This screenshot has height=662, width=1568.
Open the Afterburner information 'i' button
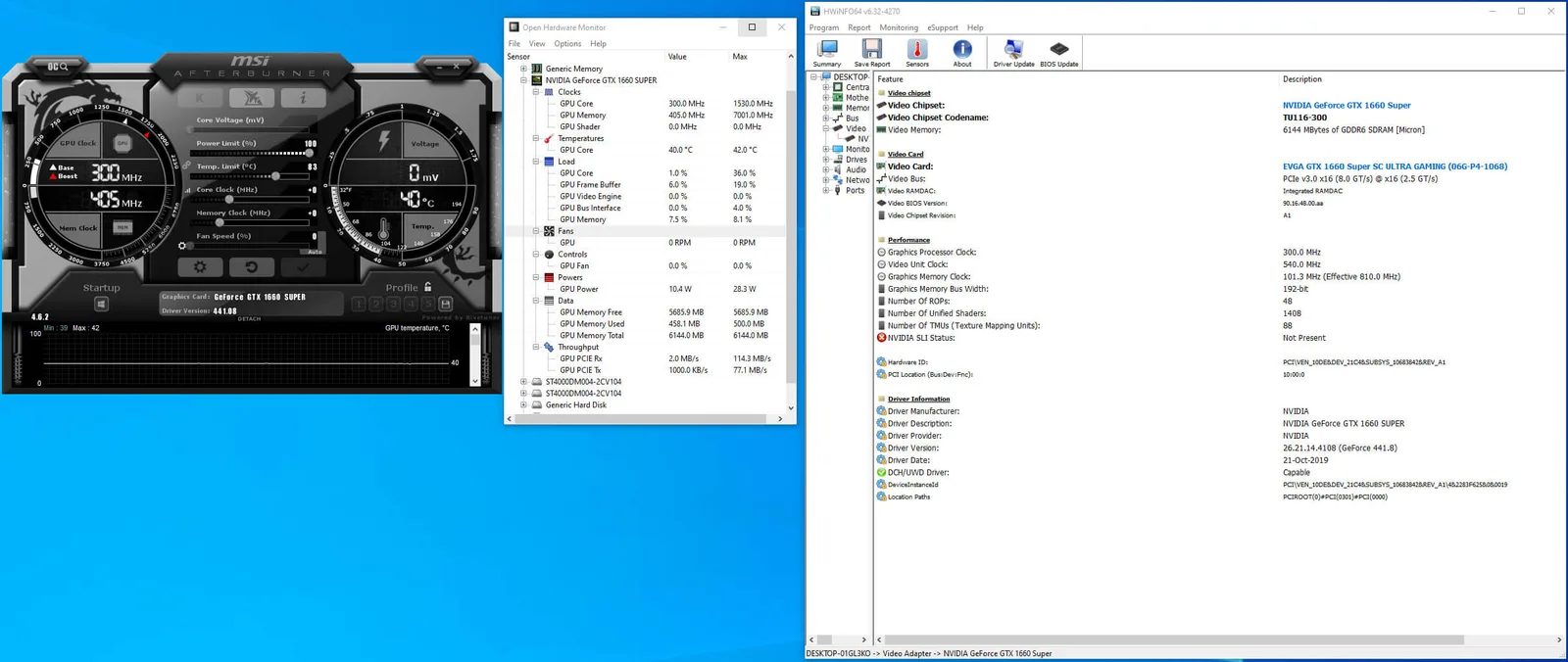pyautogui.click(x=303, y=98)
